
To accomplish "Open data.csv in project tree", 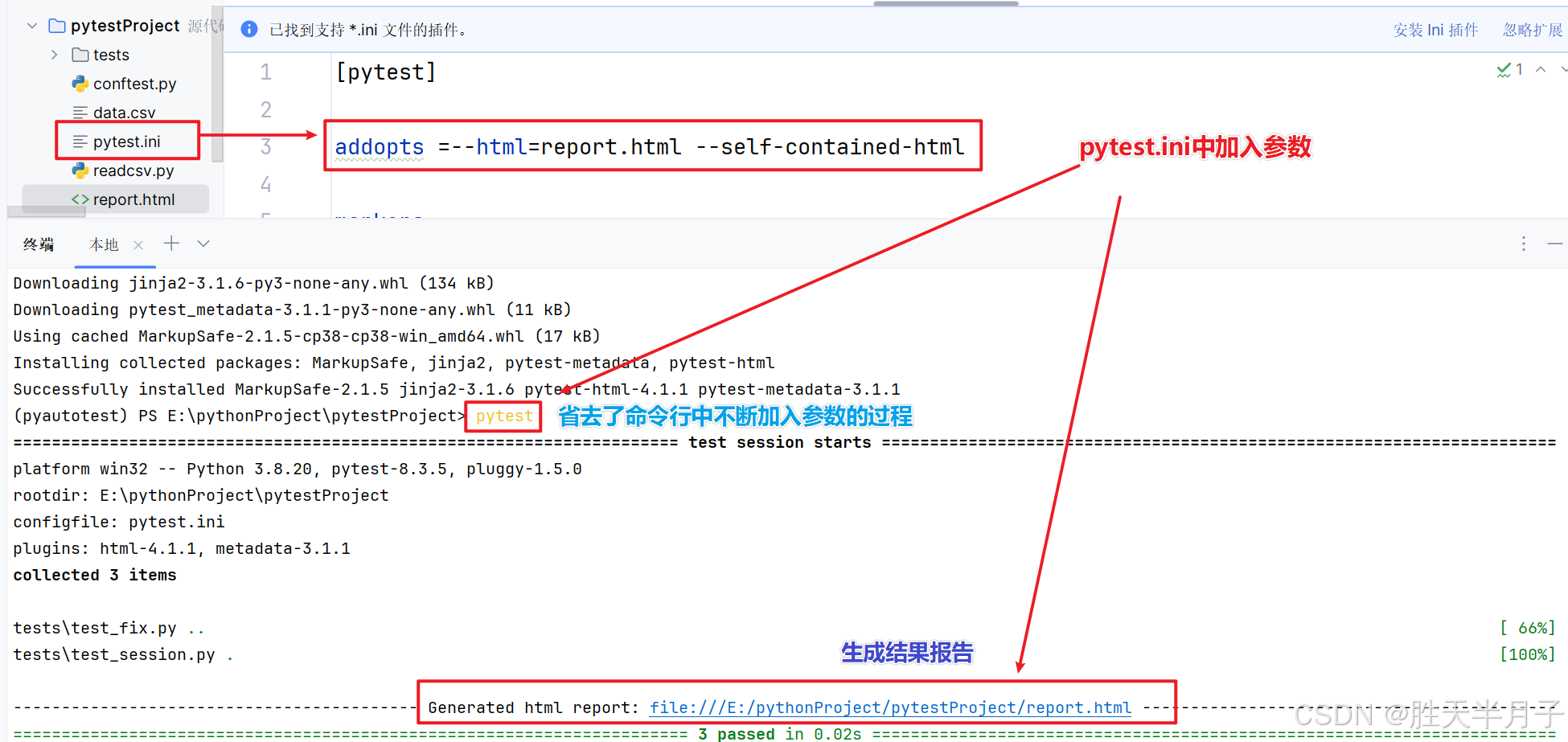I will point(124,113).
